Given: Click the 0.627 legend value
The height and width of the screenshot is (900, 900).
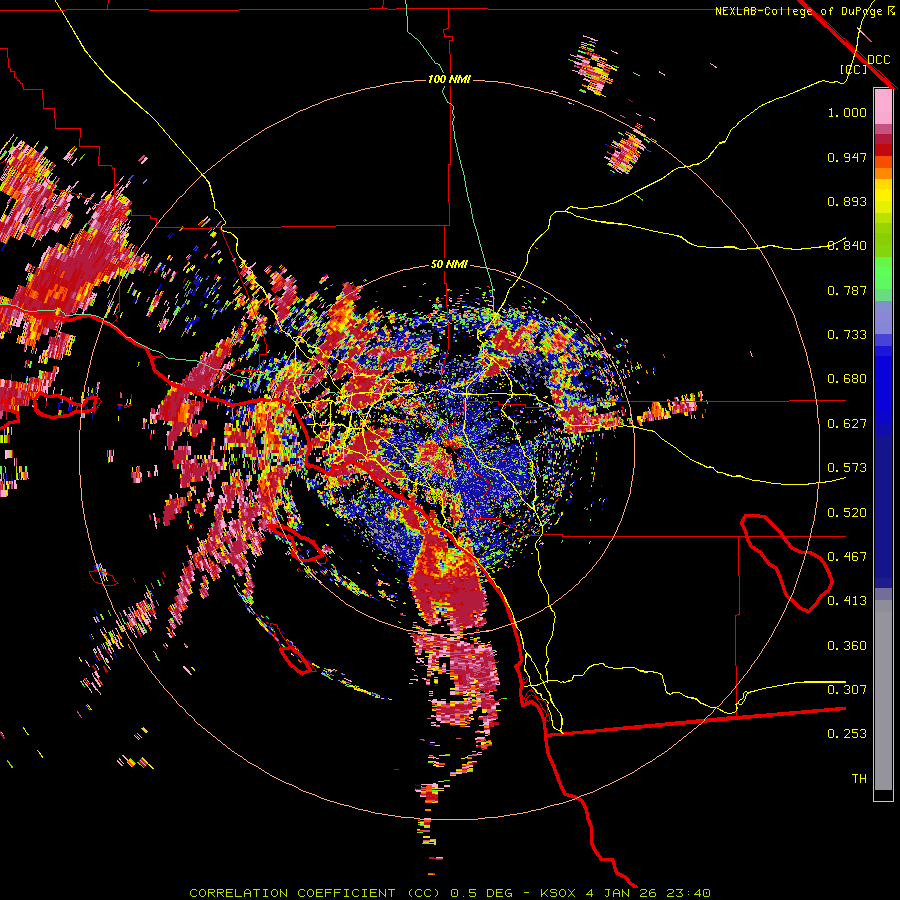Looking at the screenshot, I should [x=847, y=424].
